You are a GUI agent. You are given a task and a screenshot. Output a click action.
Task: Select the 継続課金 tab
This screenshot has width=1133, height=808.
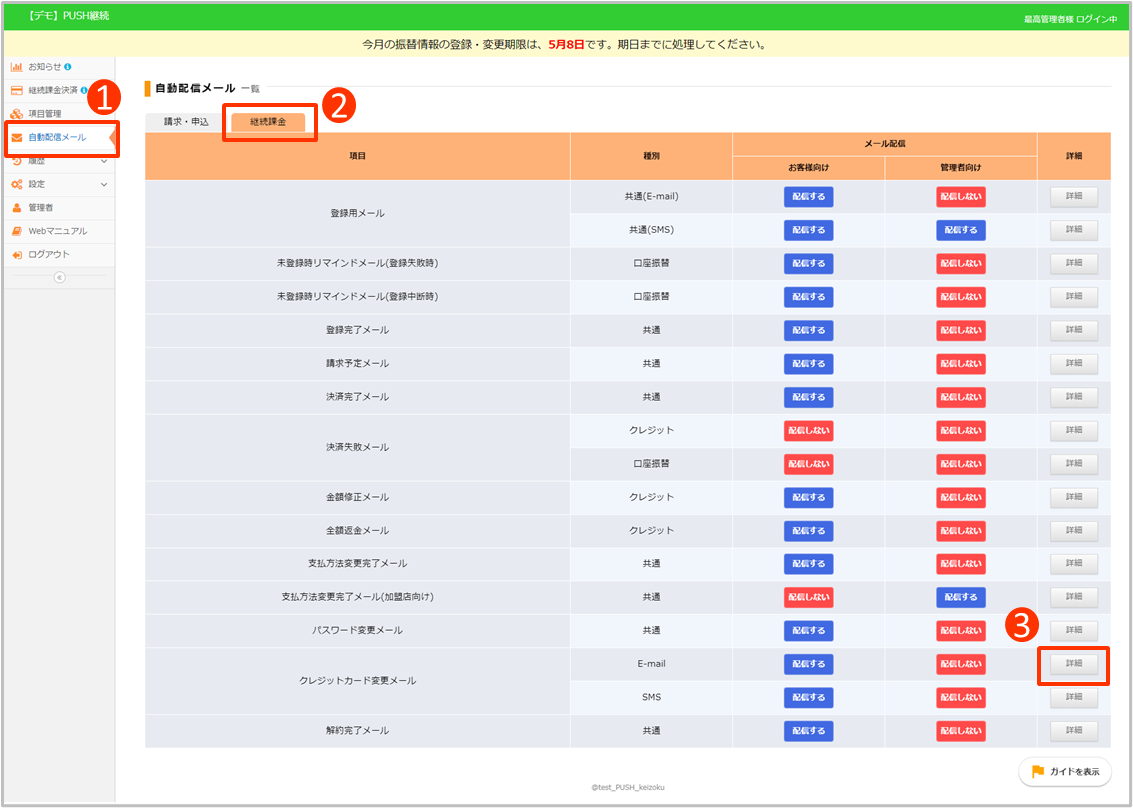[268, 122]
